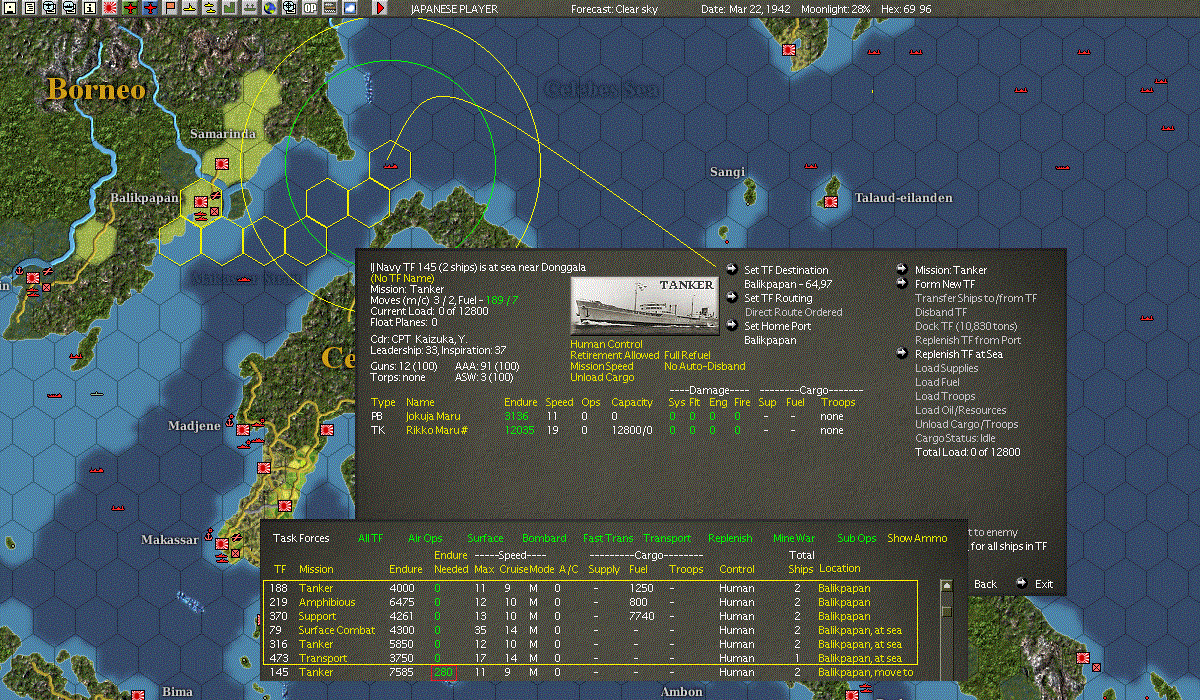This screenshot has height=700, width=1200.
Task: Click Back in TF panel
Action: (x=986, y=584)
